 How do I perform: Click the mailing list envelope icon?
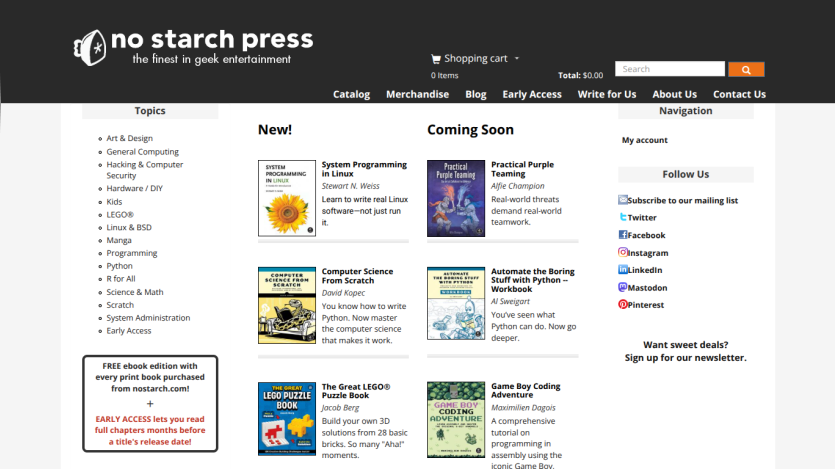[623, 200]
